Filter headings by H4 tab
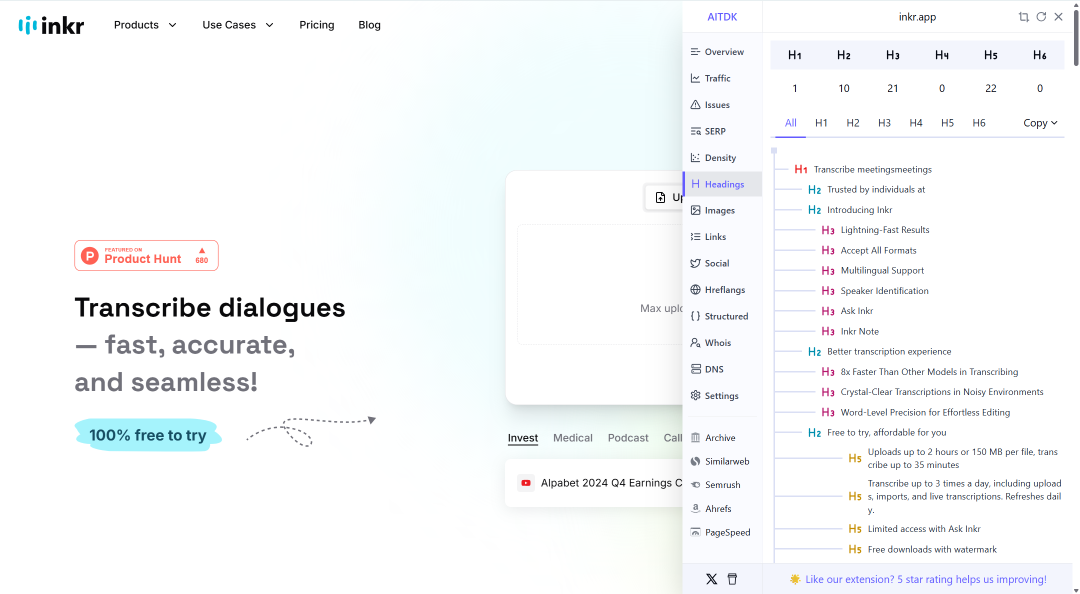Screen dimensions: 1080x594 point(915,123)
